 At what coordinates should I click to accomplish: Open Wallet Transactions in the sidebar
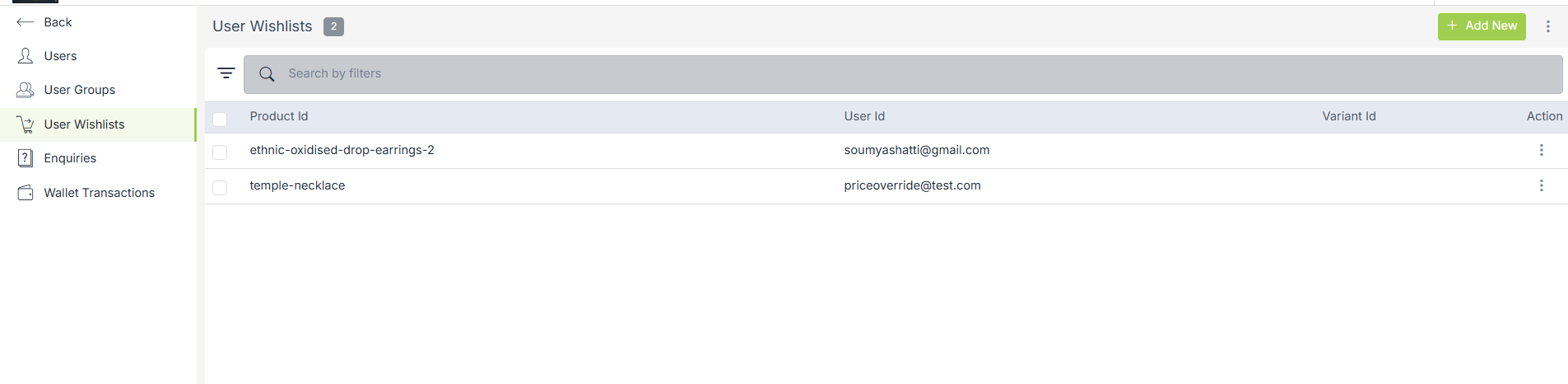[99, 193]
